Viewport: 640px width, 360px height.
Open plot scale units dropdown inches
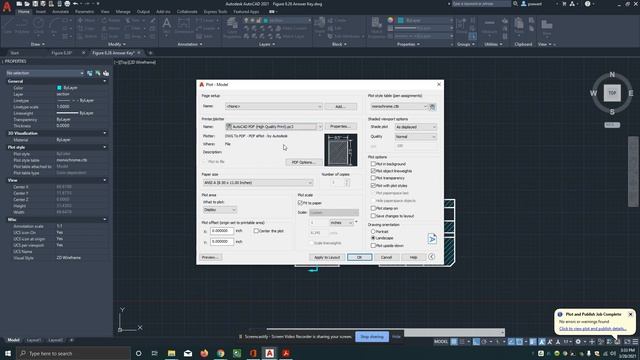tap(342, 223)
